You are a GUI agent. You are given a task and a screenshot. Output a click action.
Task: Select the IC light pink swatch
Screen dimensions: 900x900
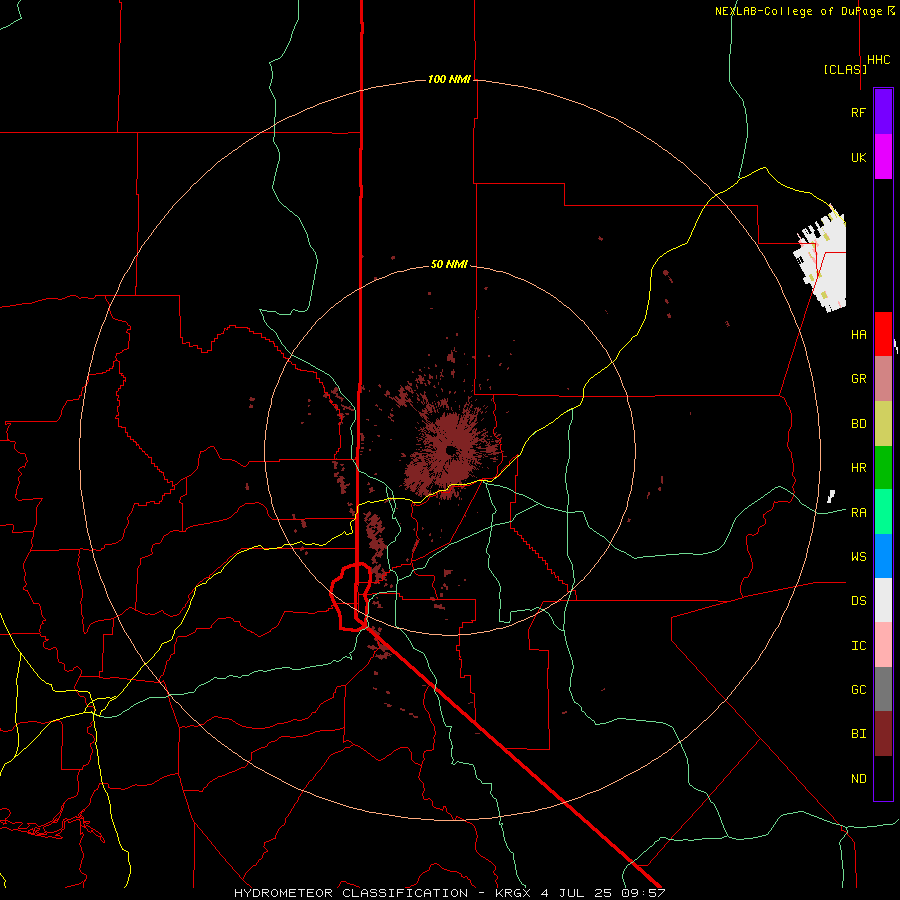click(883, 645)
